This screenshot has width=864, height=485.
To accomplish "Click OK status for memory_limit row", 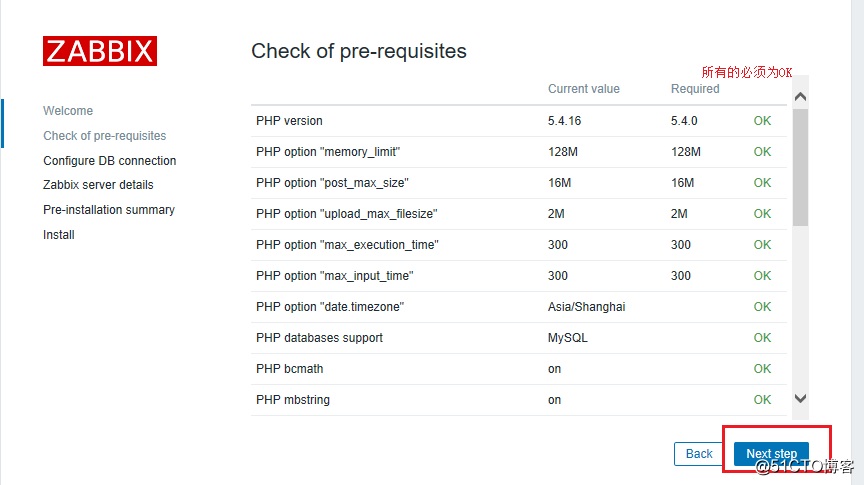I will (x=762, y=152).
